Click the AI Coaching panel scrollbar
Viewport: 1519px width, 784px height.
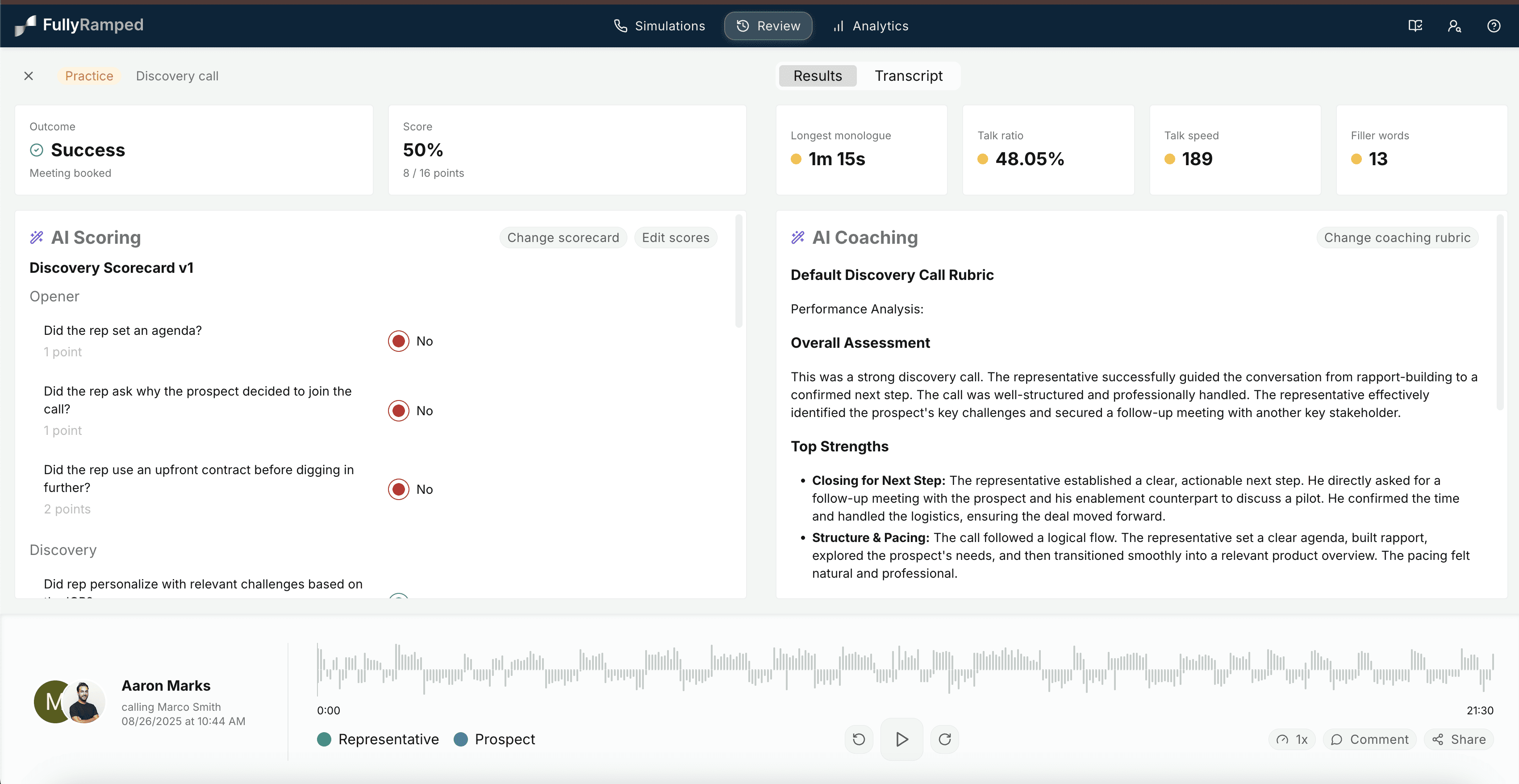[1499, 313]
